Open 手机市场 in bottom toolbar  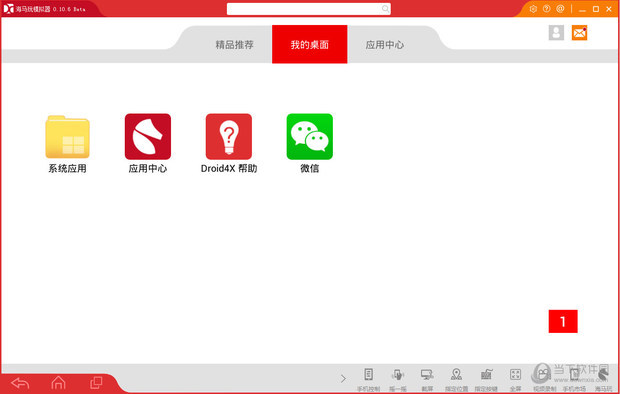click(574, 379)
